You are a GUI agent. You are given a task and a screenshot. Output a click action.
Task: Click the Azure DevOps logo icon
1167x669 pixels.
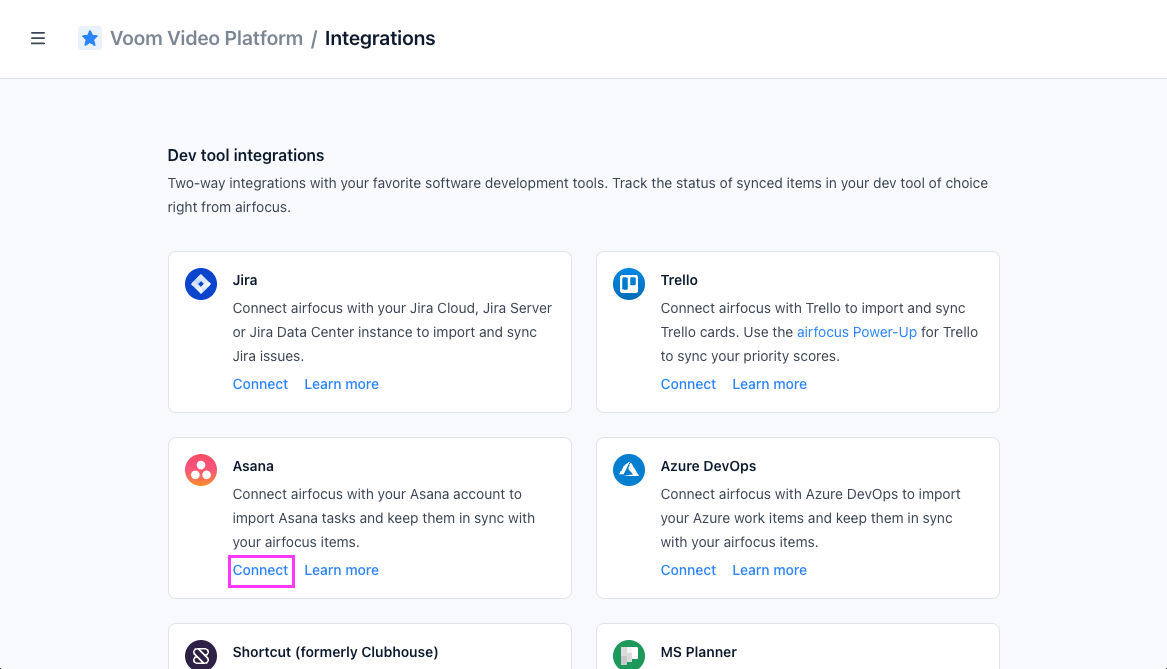[x=629, y=470]
